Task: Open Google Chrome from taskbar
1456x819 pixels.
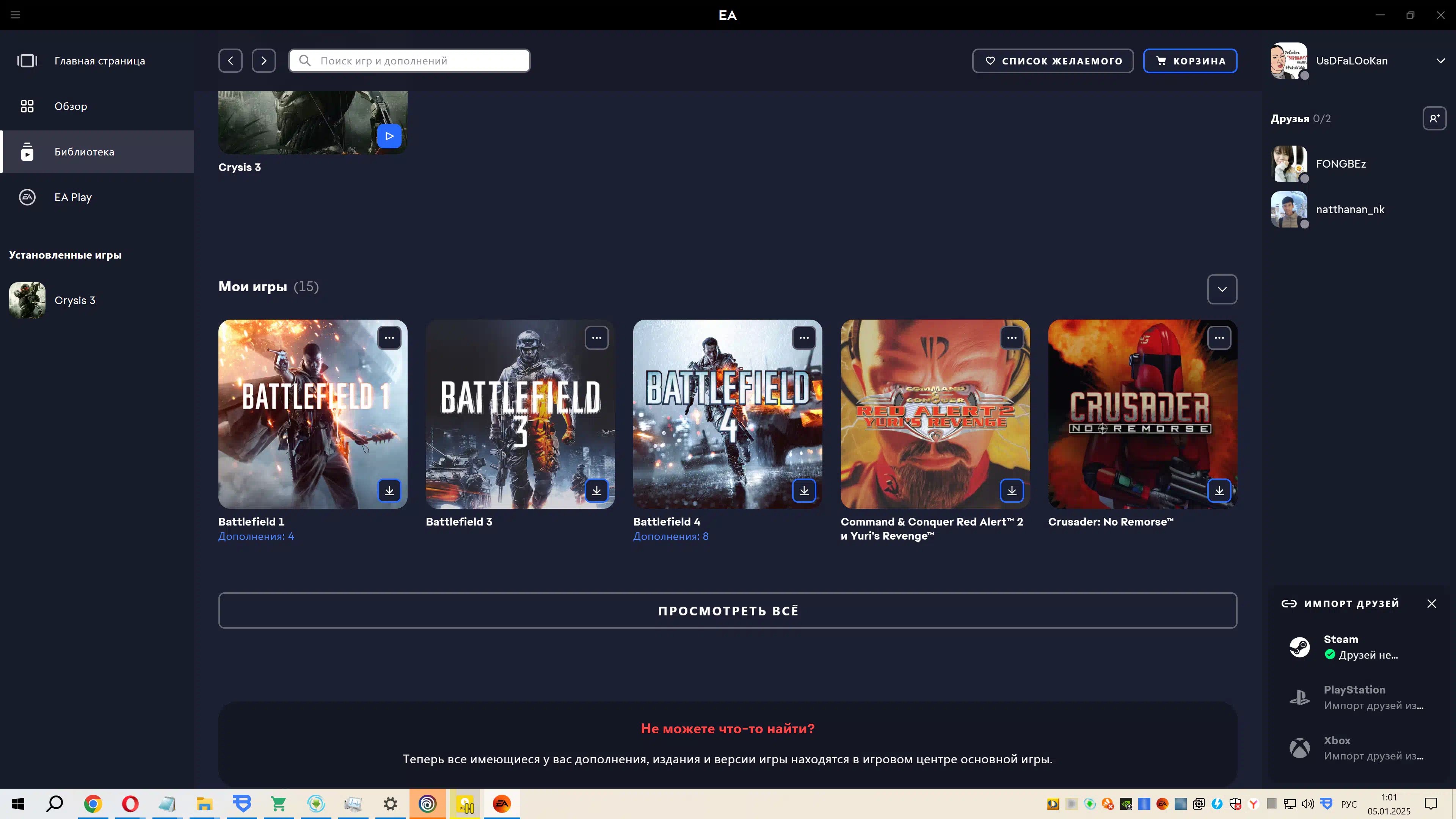Action: click(93, 804)
